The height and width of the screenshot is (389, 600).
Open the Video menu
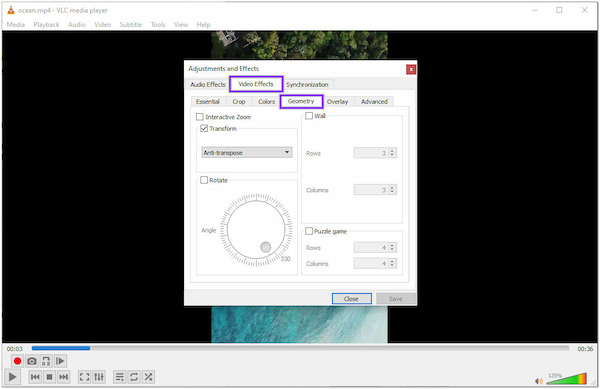(103, 24)
